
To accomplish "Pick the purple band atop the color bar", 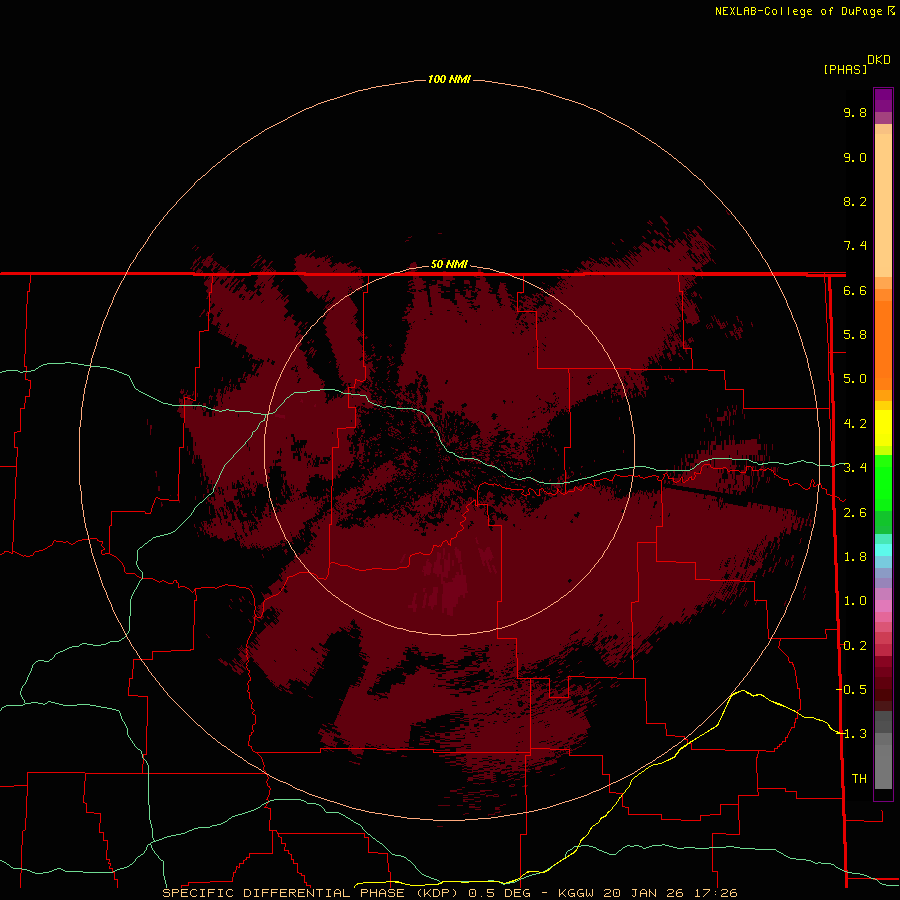I will pyautogui.click(x=883, y=100).
